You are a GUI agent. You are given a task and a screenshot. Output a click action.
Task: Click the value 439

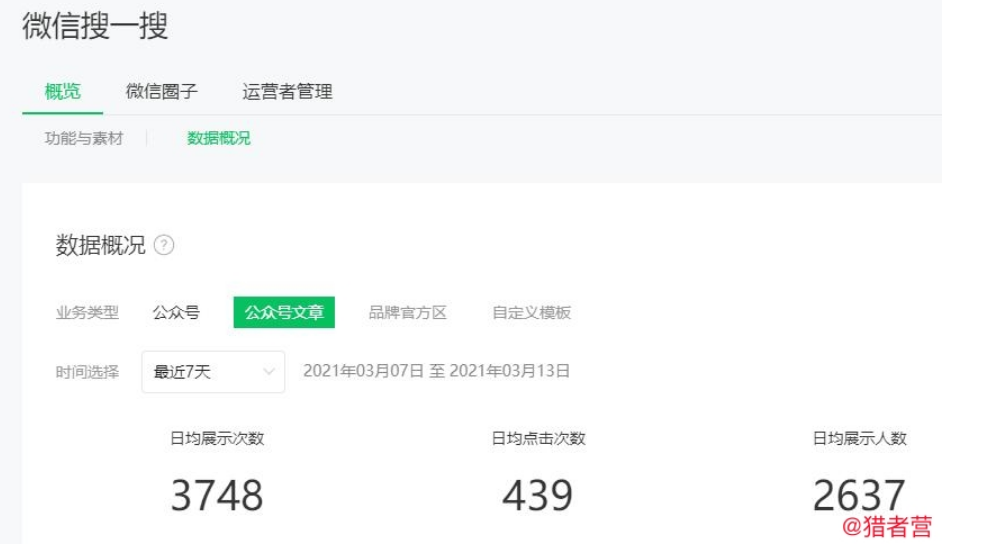pos(538,495)
